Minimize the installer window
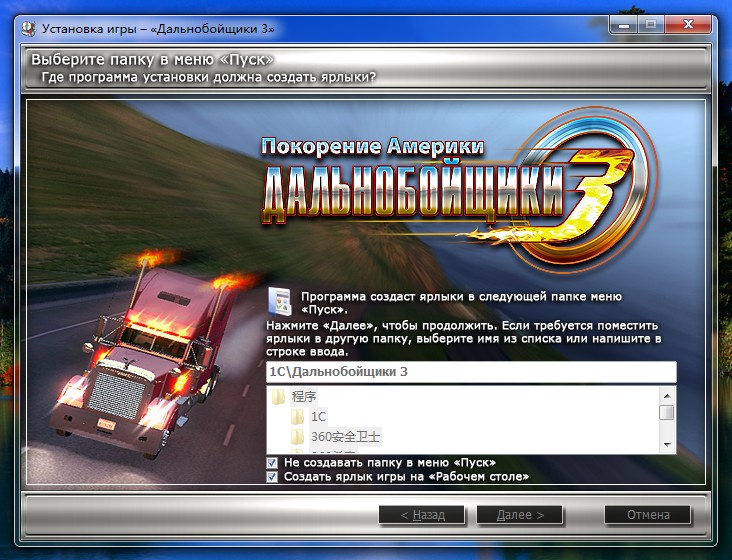Image resolution: width=732 pixels, height=560 pixels. click(623, 25)
